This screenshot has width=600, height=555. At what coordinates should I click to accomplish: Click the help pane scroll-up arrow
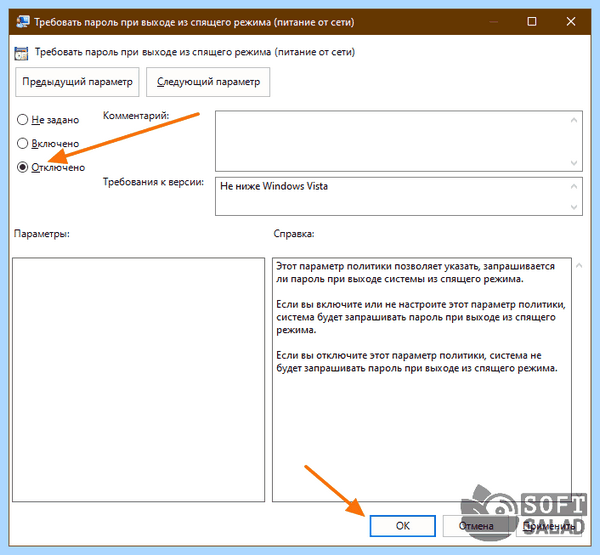coord(579,265)
